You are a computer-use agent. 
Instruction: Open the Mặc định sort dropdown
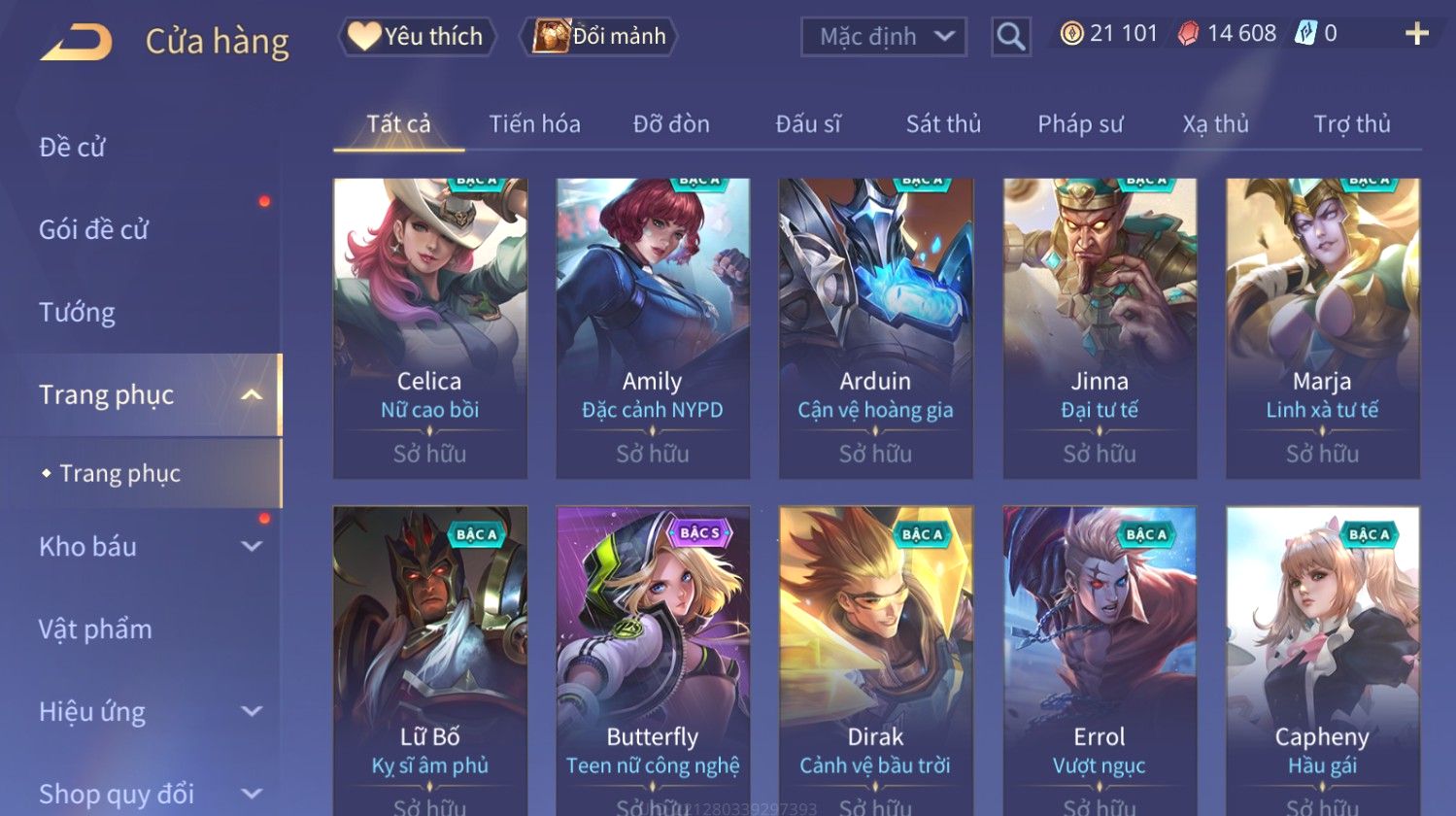[884, 37]
